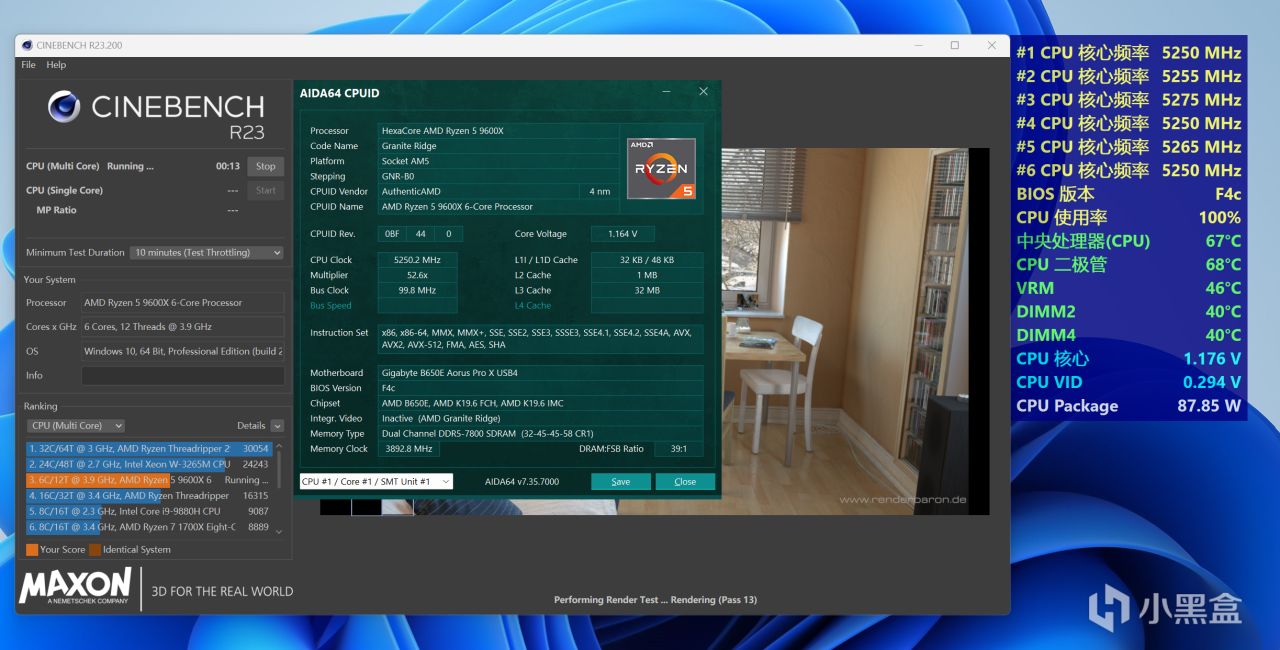Click the Processor field in Your System
The width and height of the screenshot is (1280, 650).
[183, 303]
